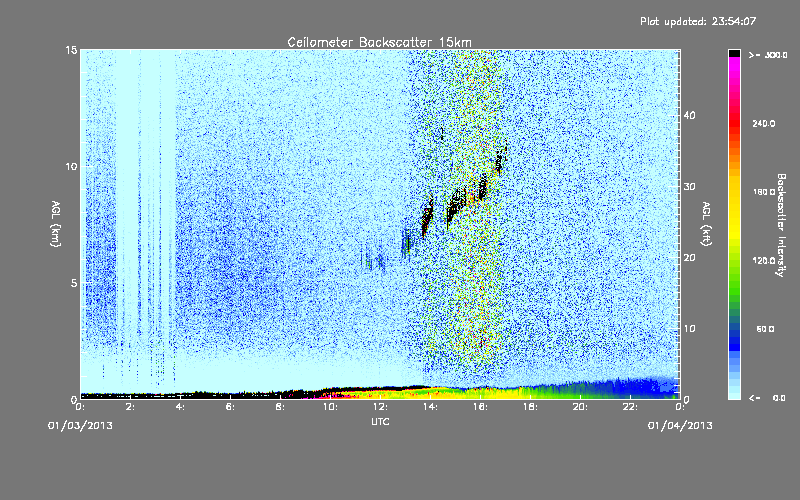Click the Backscatter Intensity colorbar label
Image resolution: width=800 pixels, height=500 pixels.
[x=781, y=225]
